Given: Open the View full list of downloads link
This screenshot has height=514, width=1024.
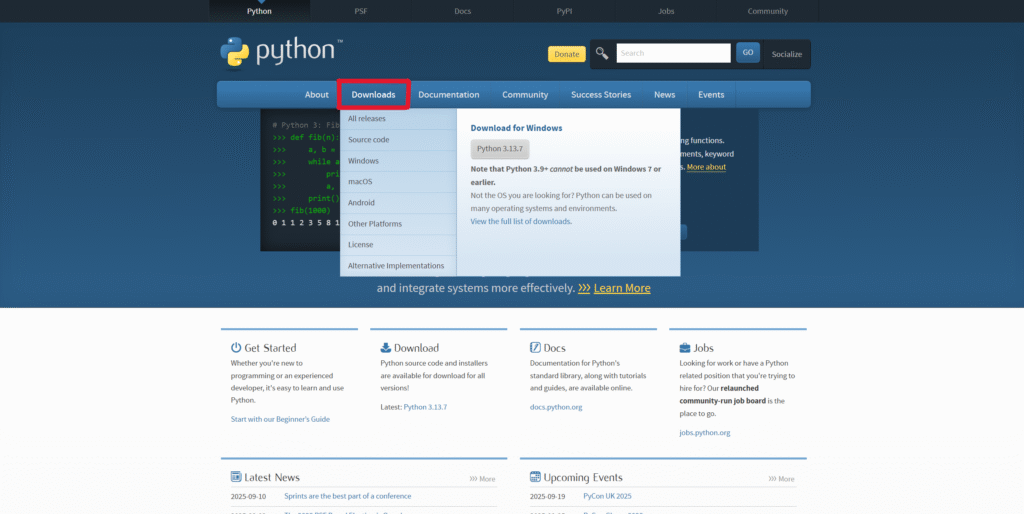Looking at the screenshot, I should tap(521, 221).
